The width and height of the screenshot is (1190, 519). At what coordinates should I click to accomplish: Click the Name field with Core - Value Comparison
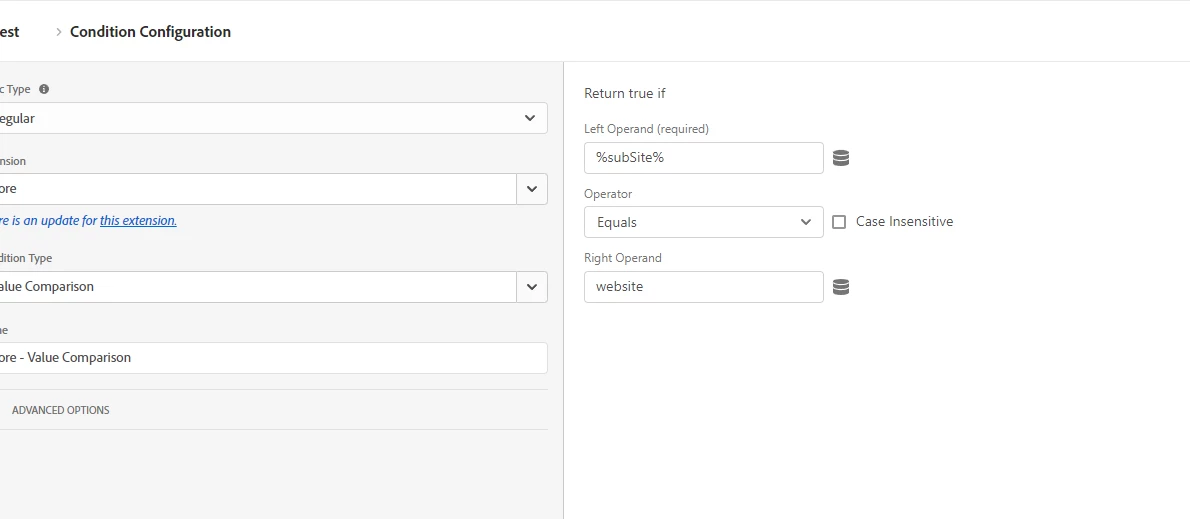(x=270, y=358)
